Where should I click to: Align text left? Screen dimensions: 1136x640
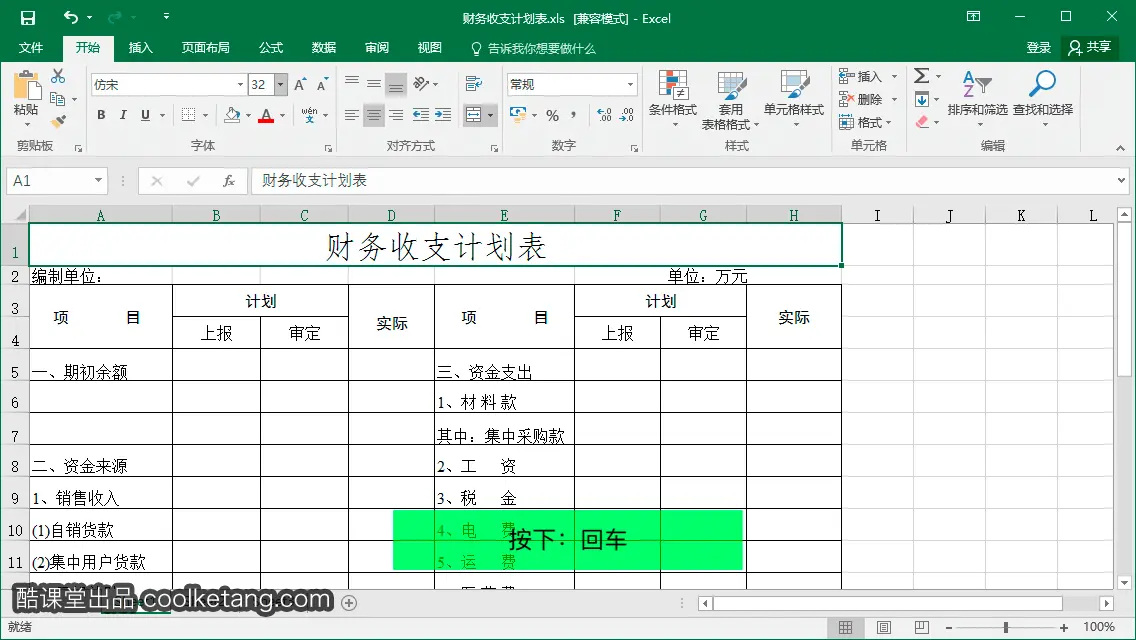pyautogui.click(x=351, y=115)
